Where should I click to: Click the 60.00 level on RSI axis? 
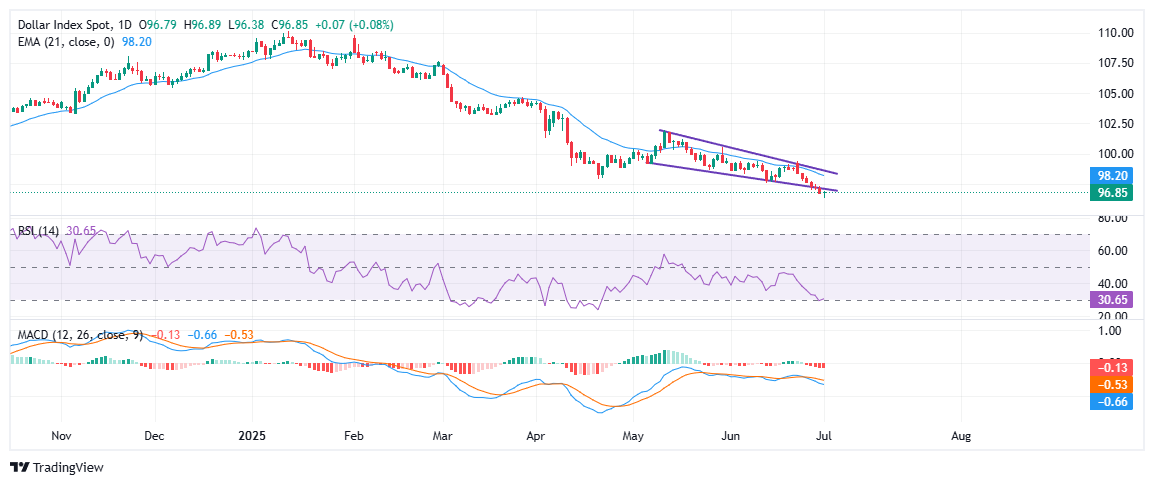[x=1112, y=250]
